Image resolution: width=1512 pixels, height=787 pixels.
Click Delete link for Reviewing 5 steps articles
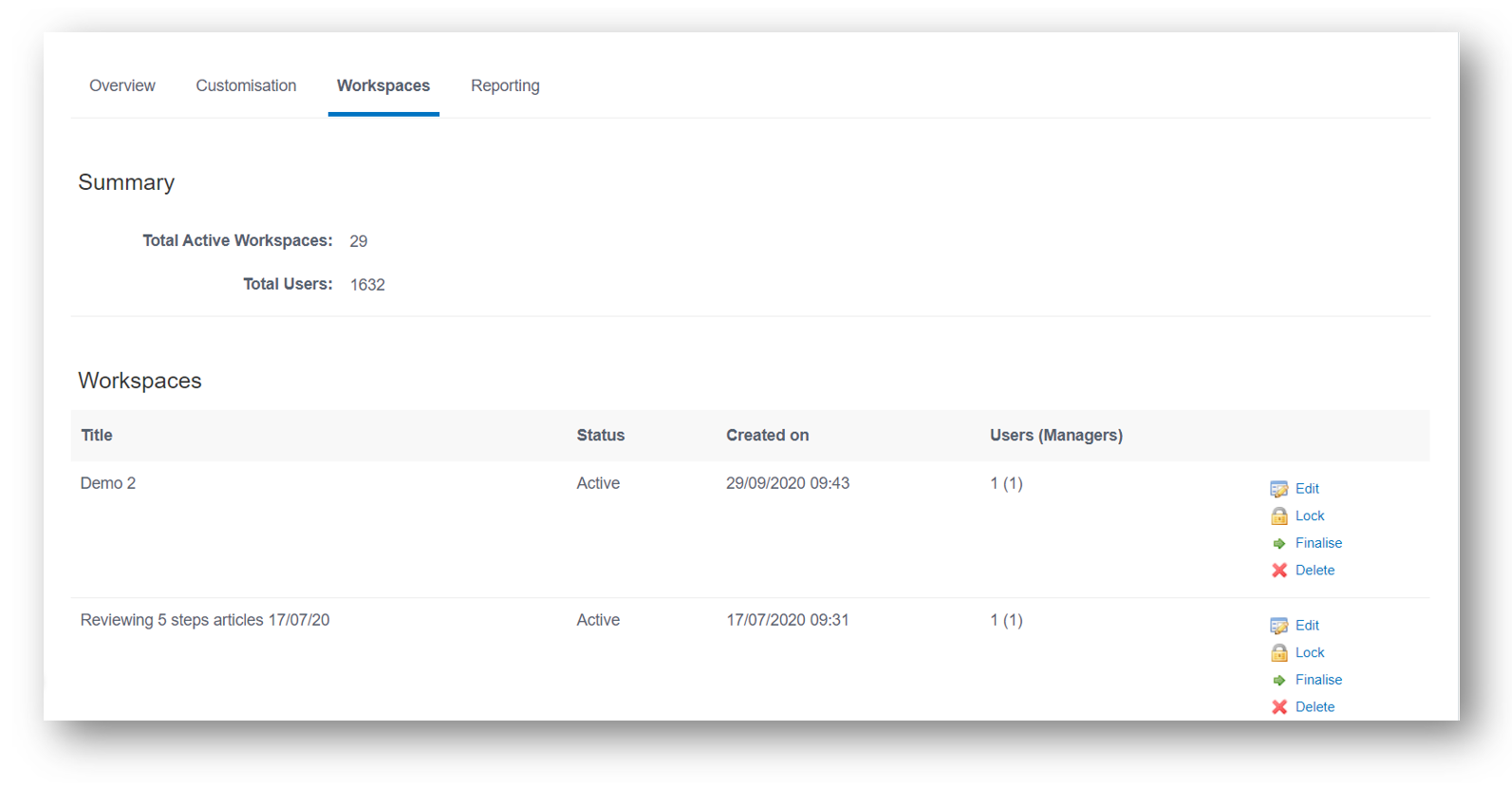coord(1315,707)
